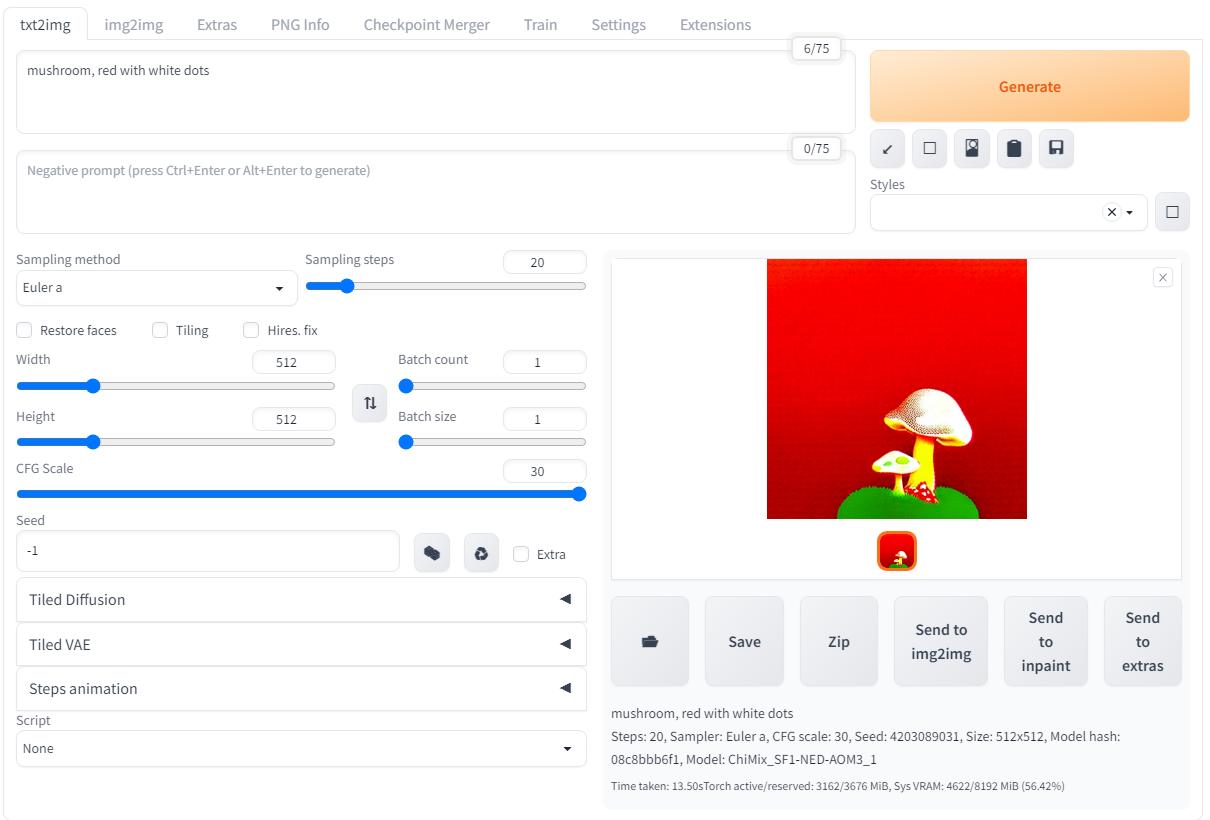Toggle the Extra seed checkbox
This screenshot has width=1210, height=820.
[521, 553]
